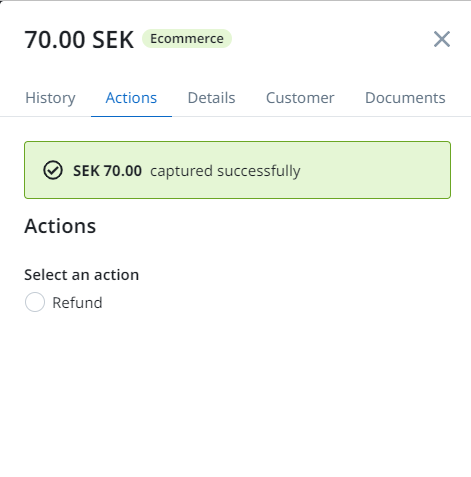The width and height of the screenshot is (471, 477).
Task: Click the 'Select an action' label
Action: tap(82, 275)
